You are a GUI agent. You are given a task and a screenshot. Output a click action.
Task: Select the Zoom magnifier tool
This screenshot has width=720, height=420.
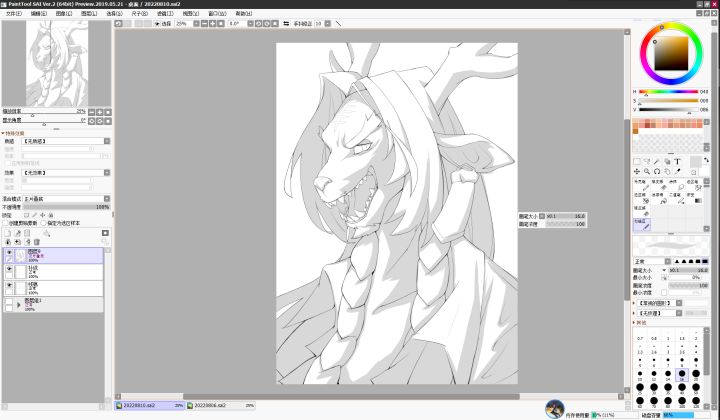click(x=647, y=172)
